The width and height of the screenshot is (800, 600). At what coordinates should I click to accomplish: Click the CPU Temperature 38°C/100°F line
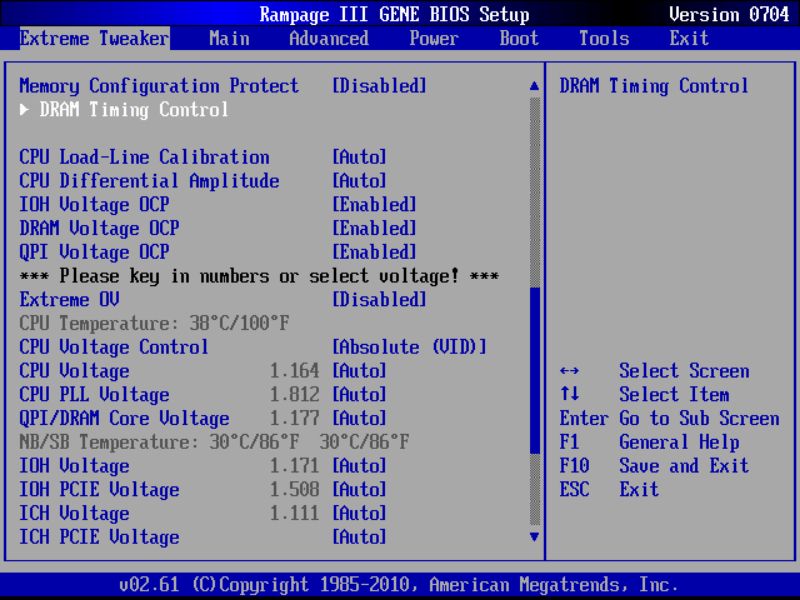154,323
